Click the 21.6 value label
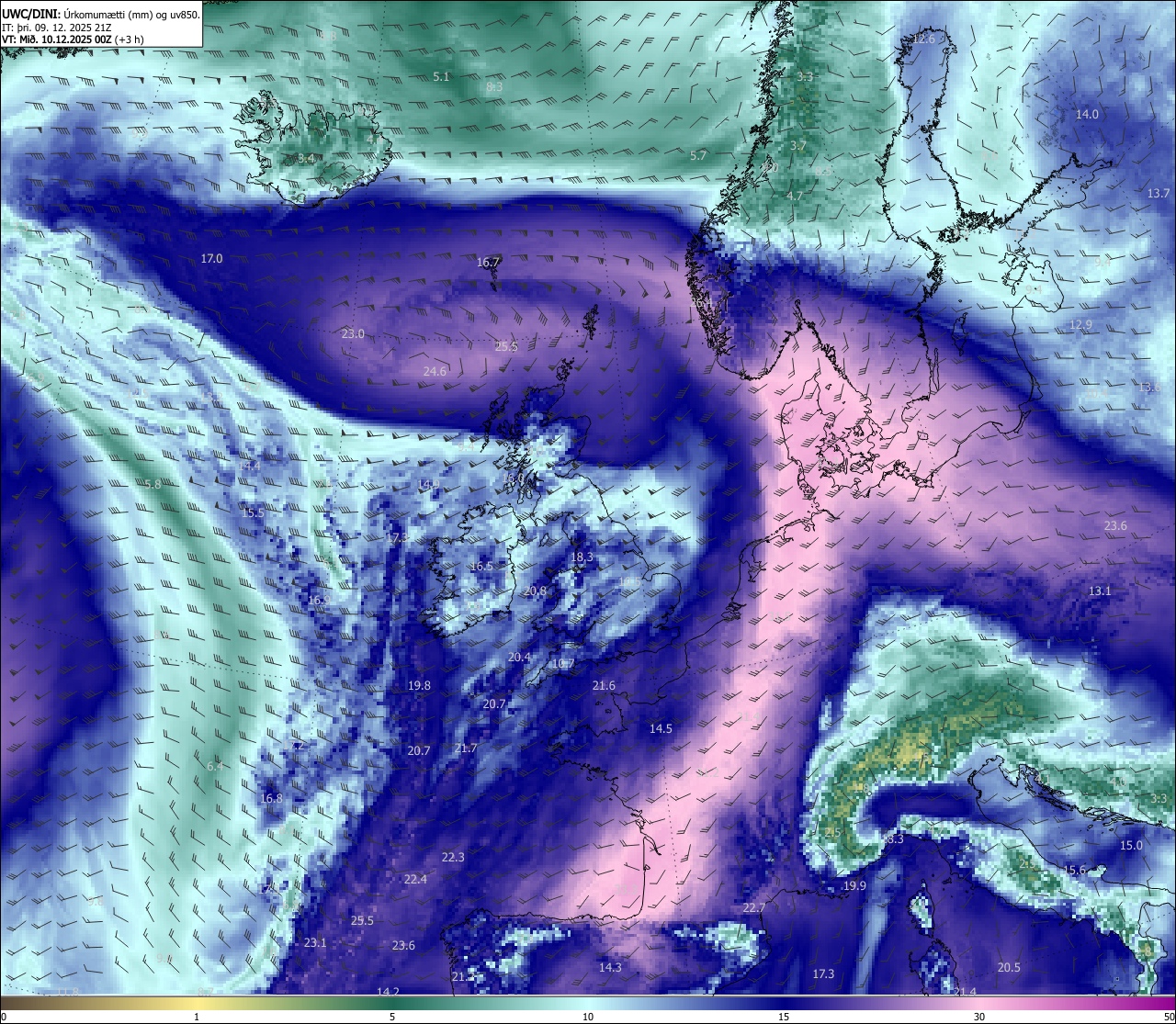Screen dimensions: 1176x1024 604,685
